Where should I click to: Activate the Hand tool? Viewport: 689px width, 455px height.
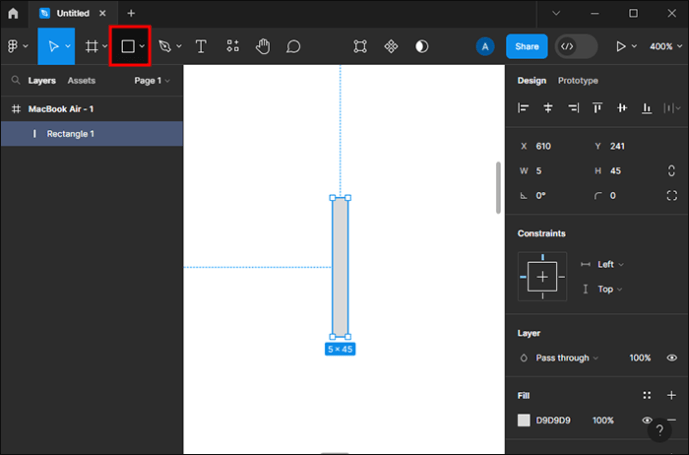tap(263, 46)
